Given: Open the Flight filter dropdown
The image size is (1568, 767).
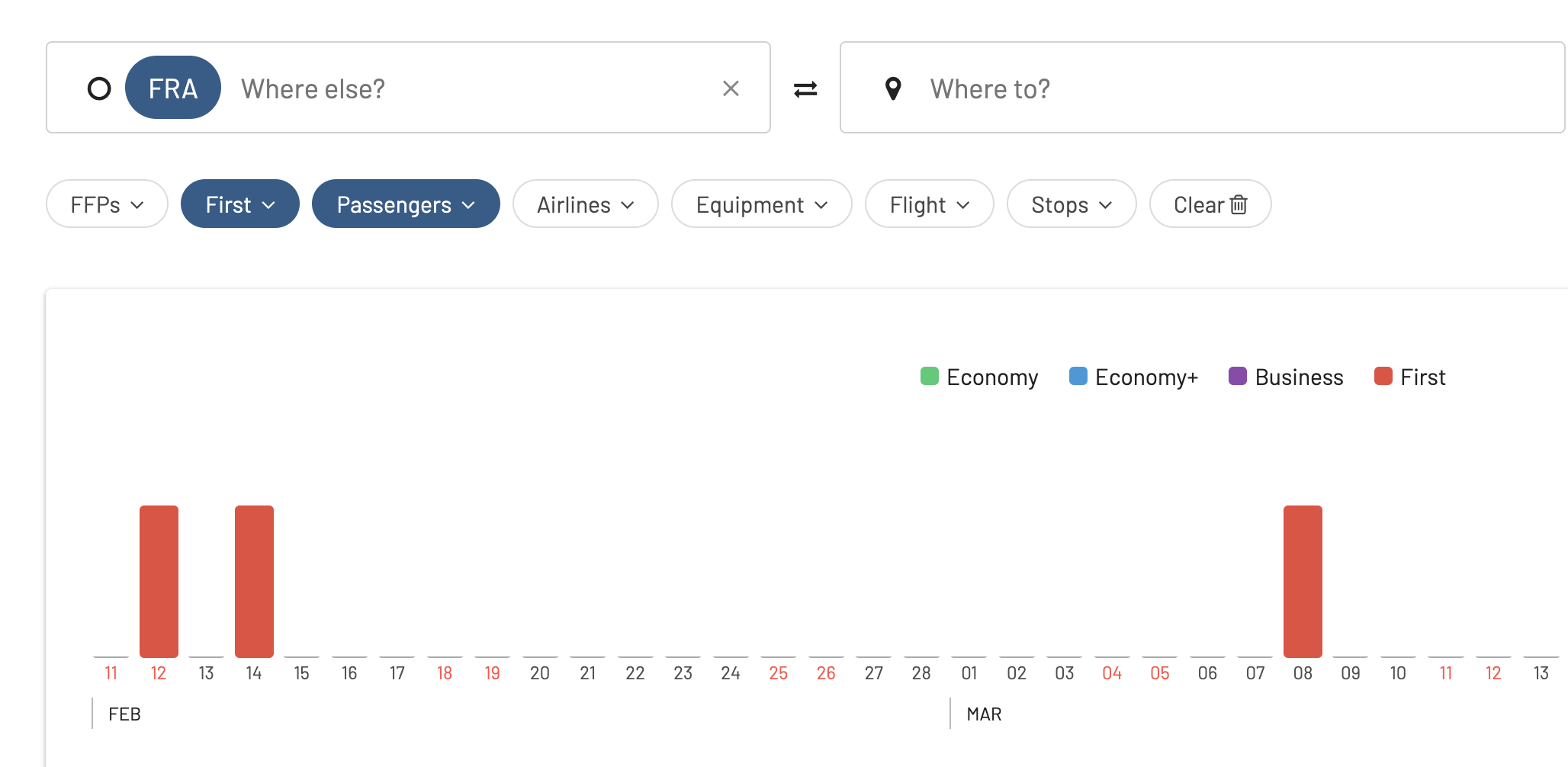Looking at the screenshot, I should [929, 204].
